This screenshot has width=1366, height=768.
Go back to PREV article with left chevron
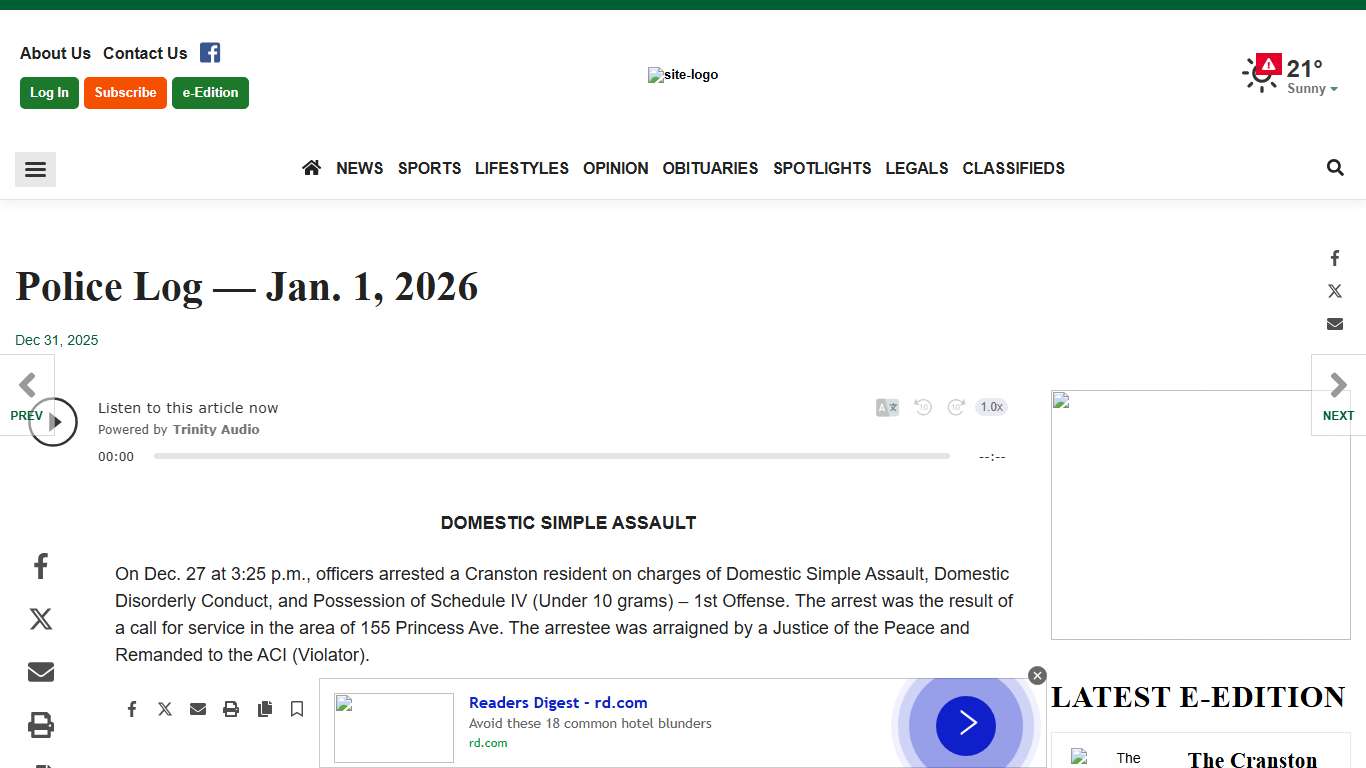click(x=29, y=384)
